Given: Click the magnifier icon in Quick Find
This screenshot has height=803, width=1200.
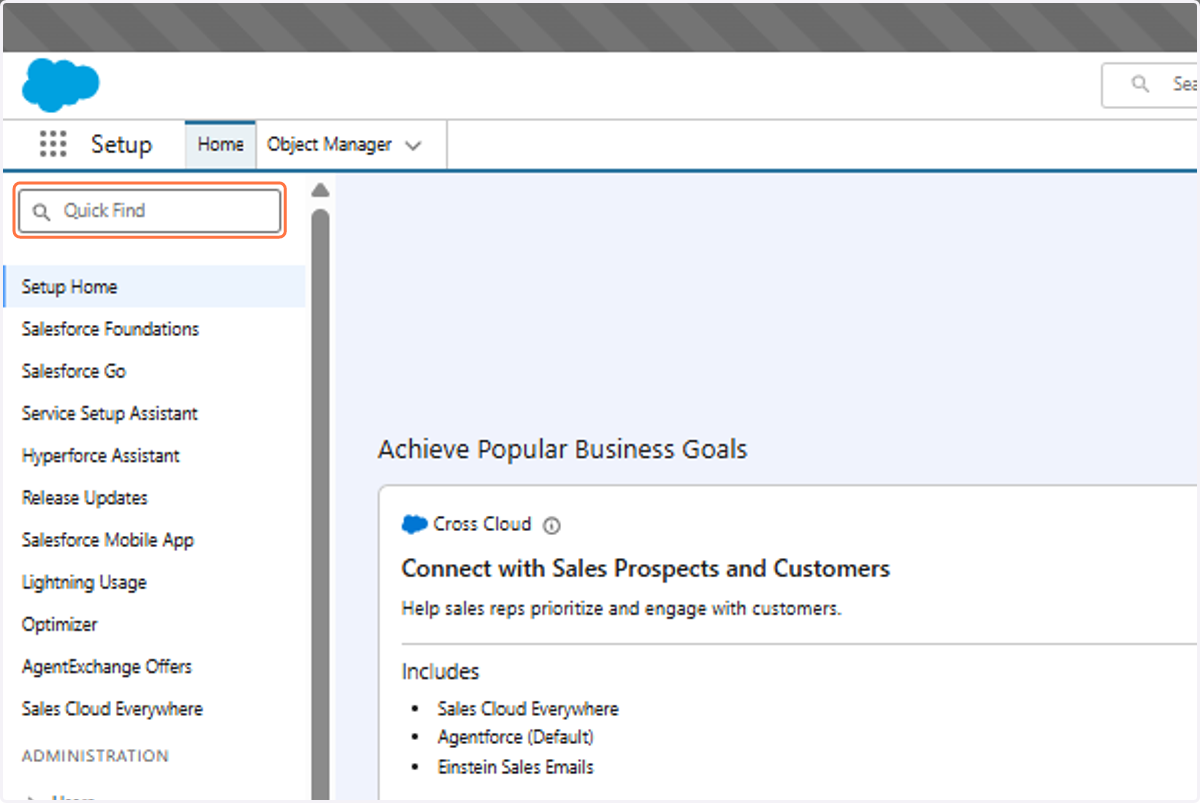Looking at the screenshot, I should [41, 211].
